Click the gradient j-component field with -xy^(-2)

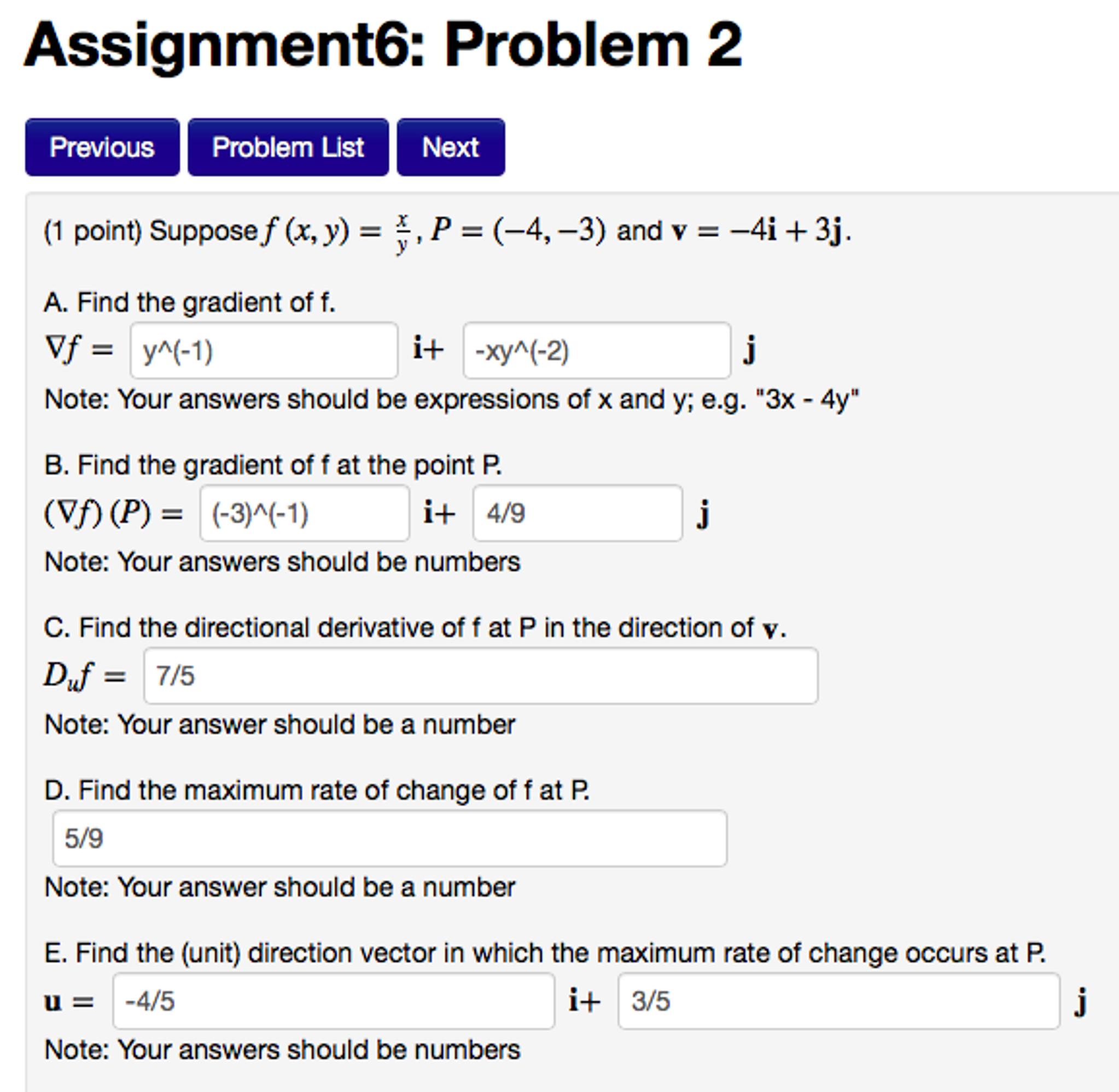(x=596, y=351)
